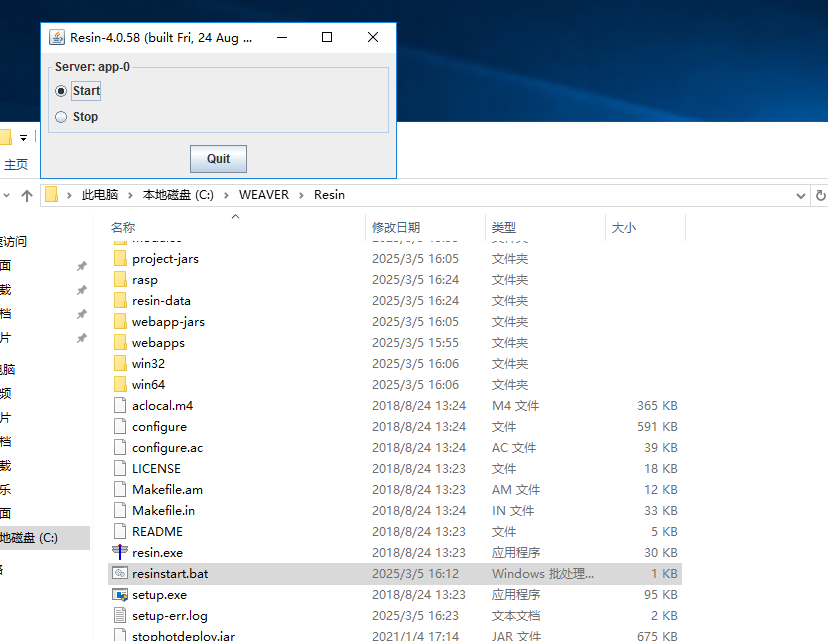Sort by 修改日期 column header

tap(396, 228)
